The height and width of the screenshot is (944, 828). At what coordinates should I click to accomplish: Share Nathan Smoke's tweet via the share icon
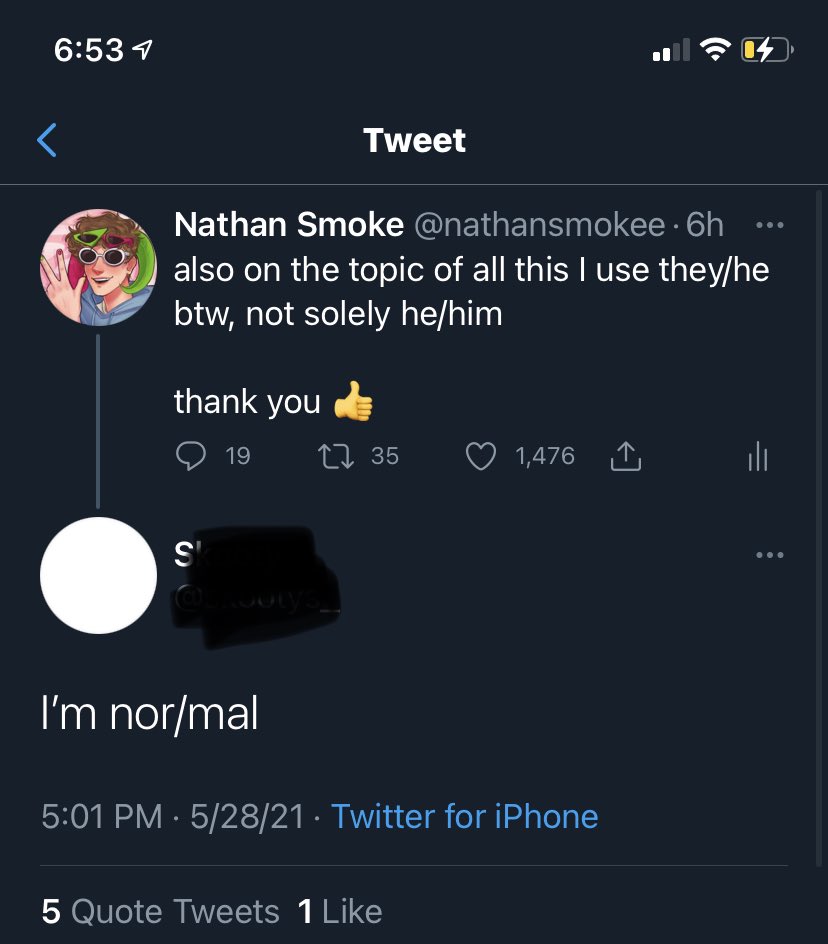click(x=624, y=457)
